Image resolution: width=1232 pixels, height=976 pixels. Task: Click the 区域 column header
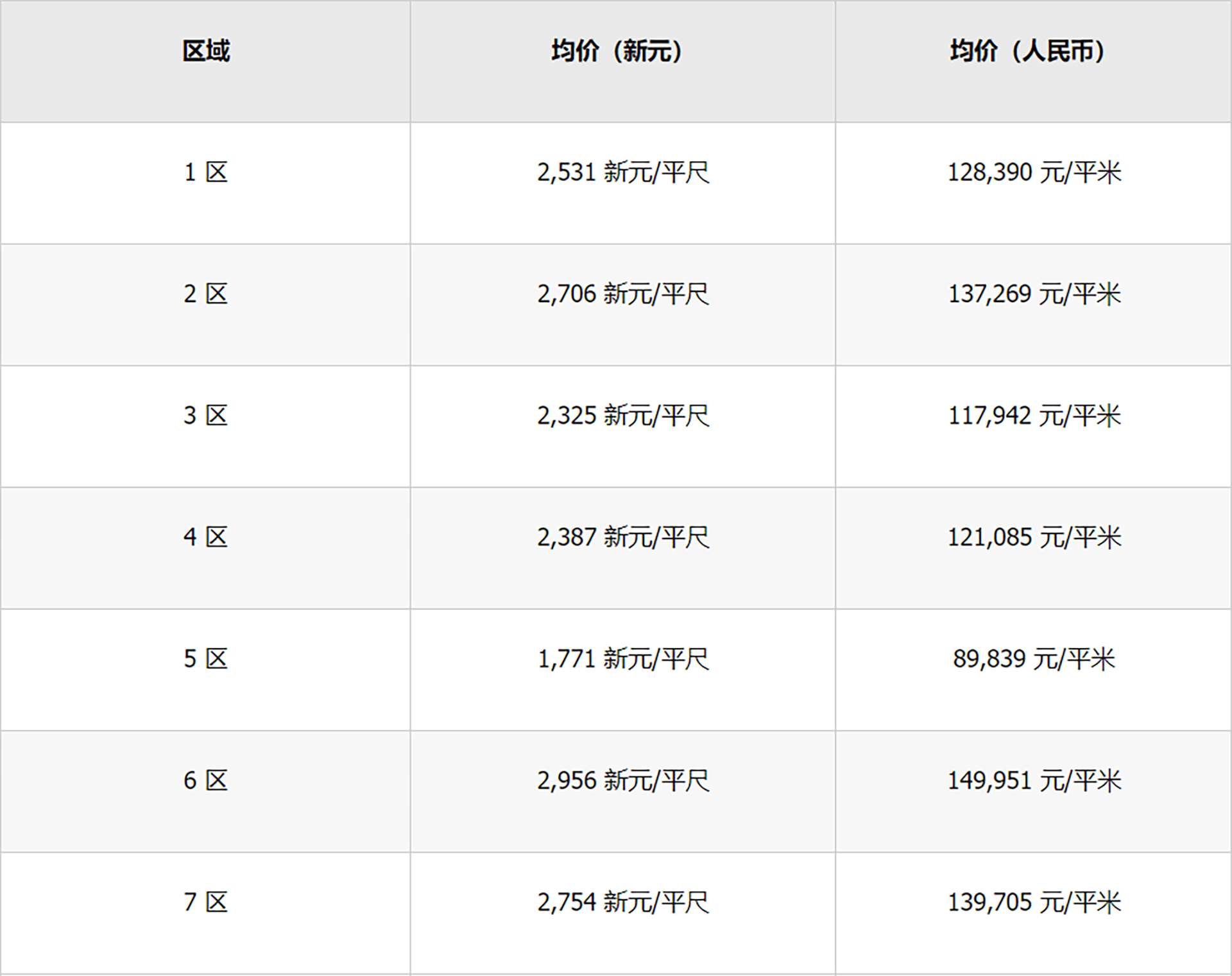click(205, 51)
